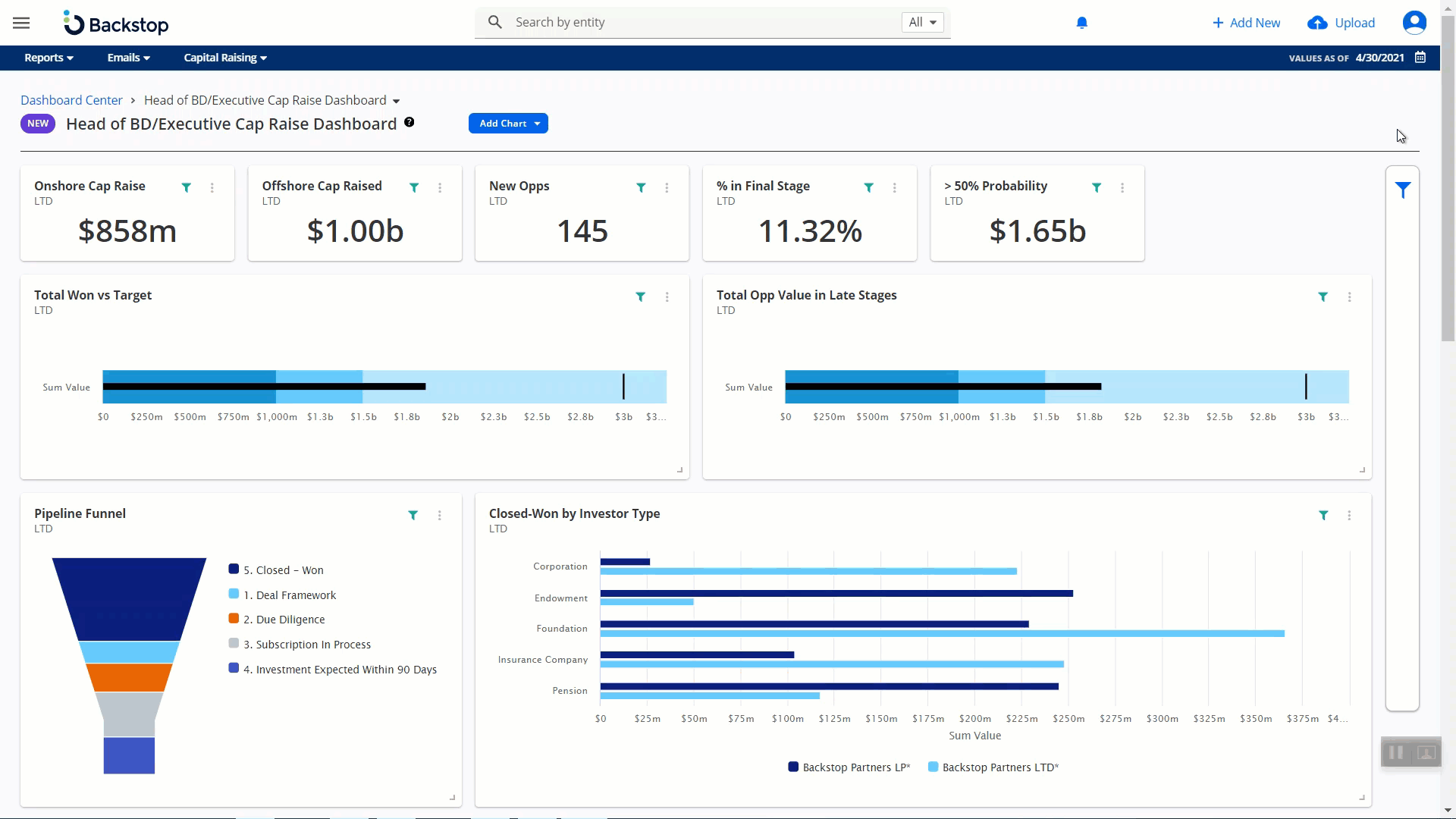Toggle Backstop Partners LTD legend series
Viewport: 1456px width, 819px height.
tap(993, 767)
